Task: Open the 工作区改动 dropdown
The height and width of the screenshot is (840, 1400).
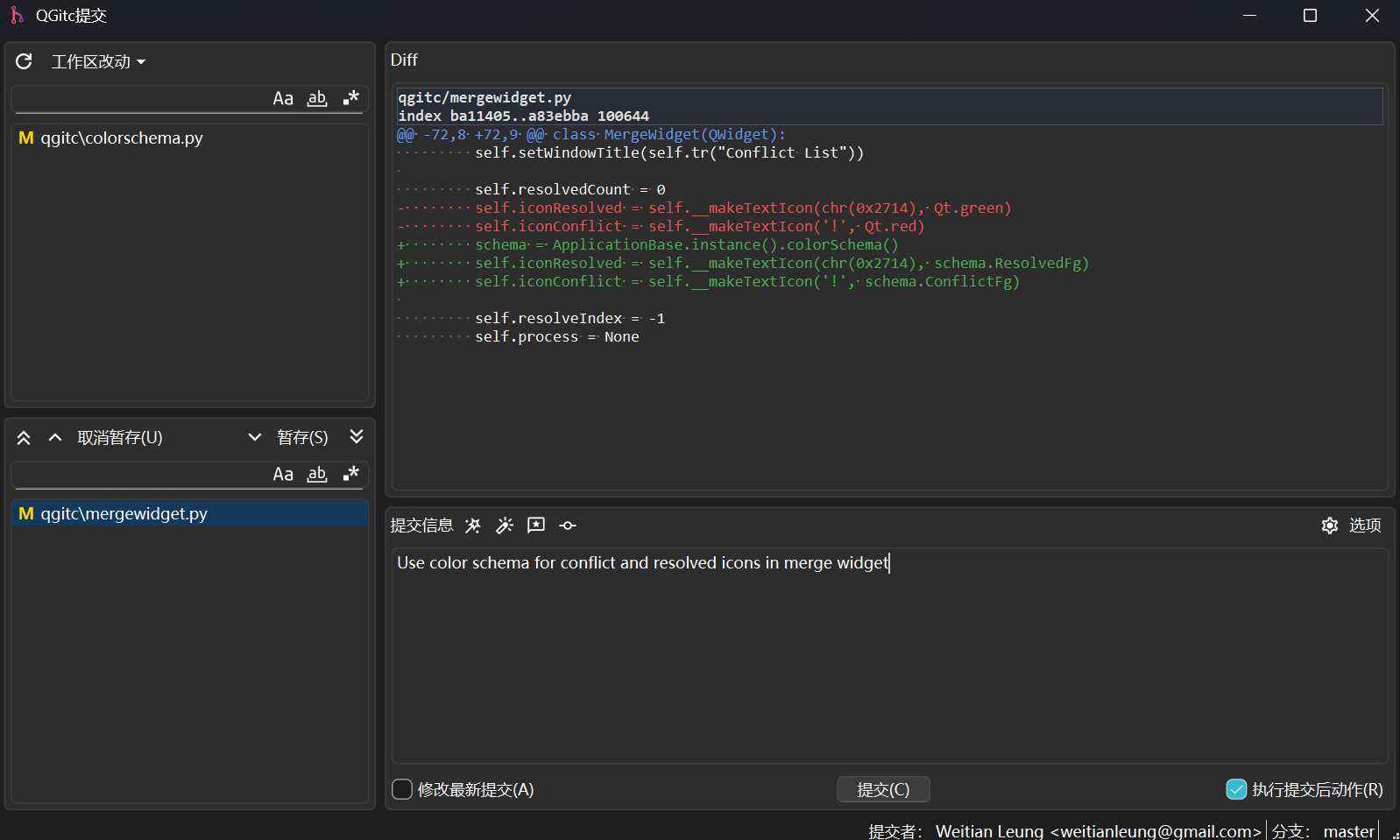Action: (98, 62)
